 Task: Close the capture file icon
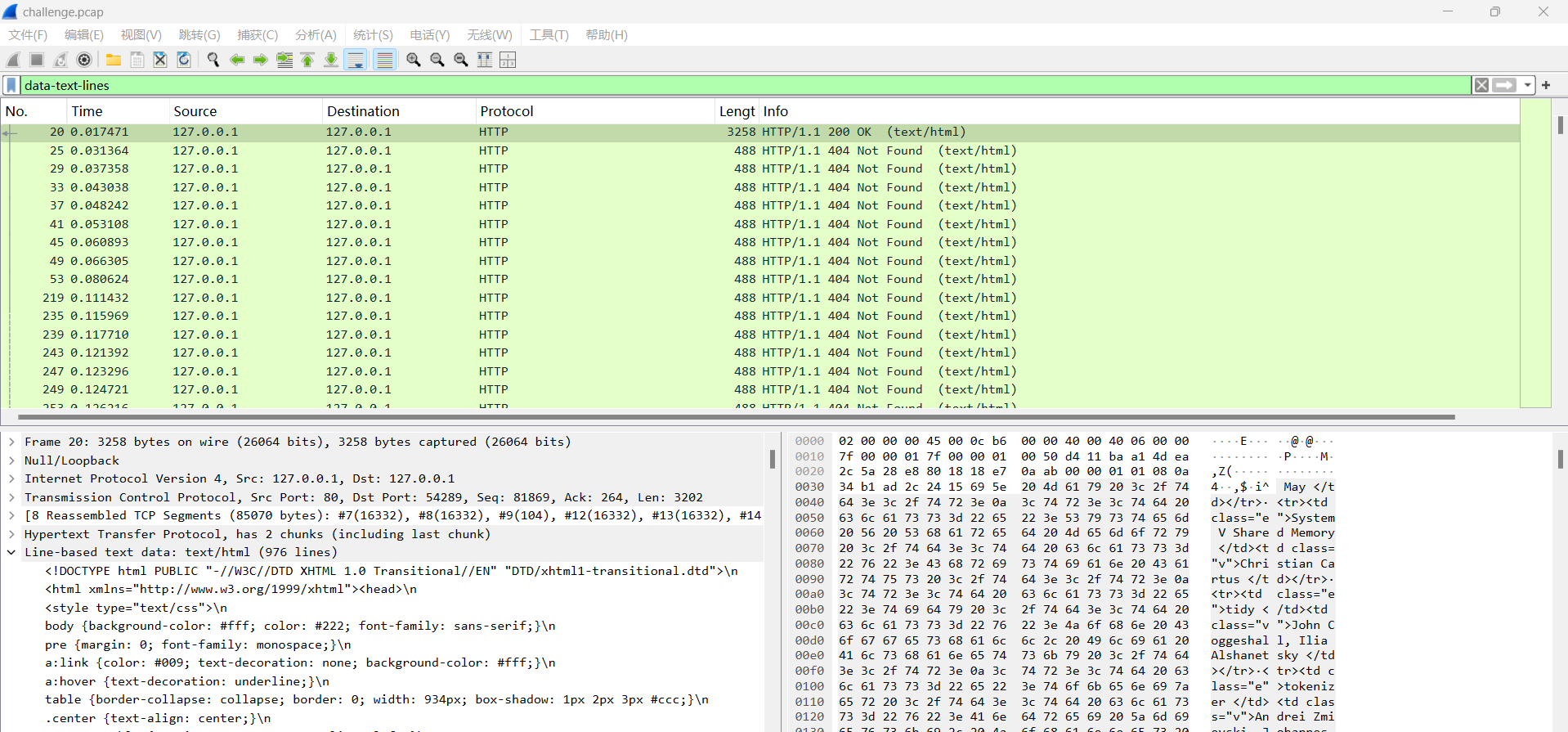[160, 60]
